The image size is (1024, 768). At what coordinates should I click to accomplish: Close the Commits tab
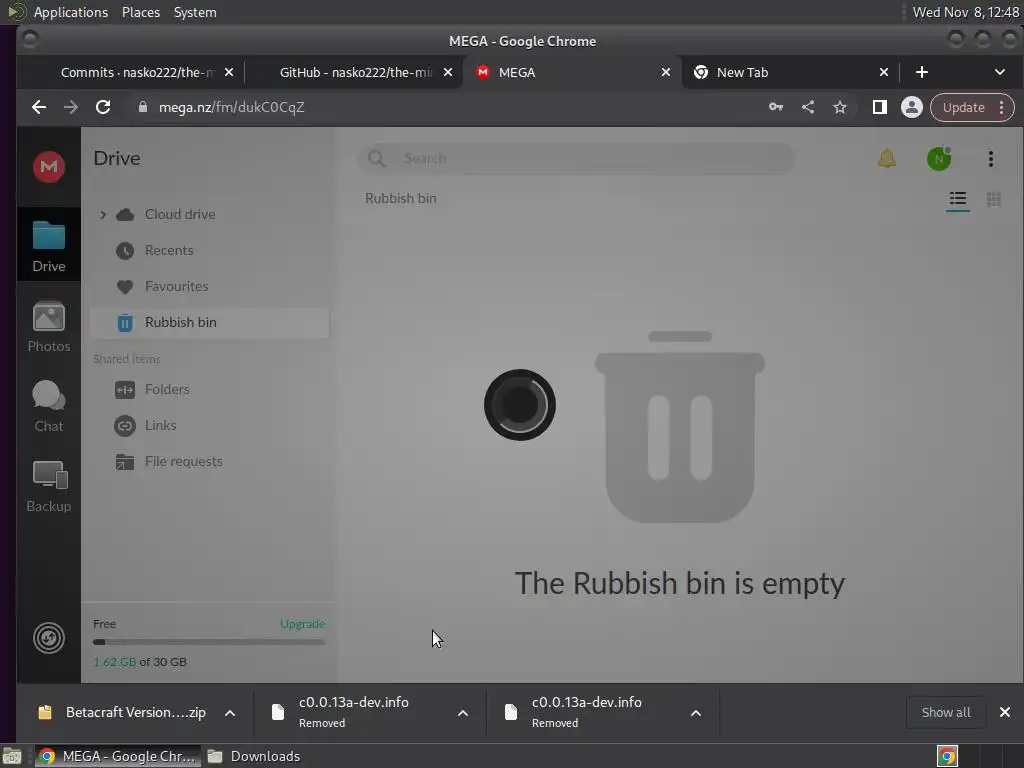[x=229, y=72]
